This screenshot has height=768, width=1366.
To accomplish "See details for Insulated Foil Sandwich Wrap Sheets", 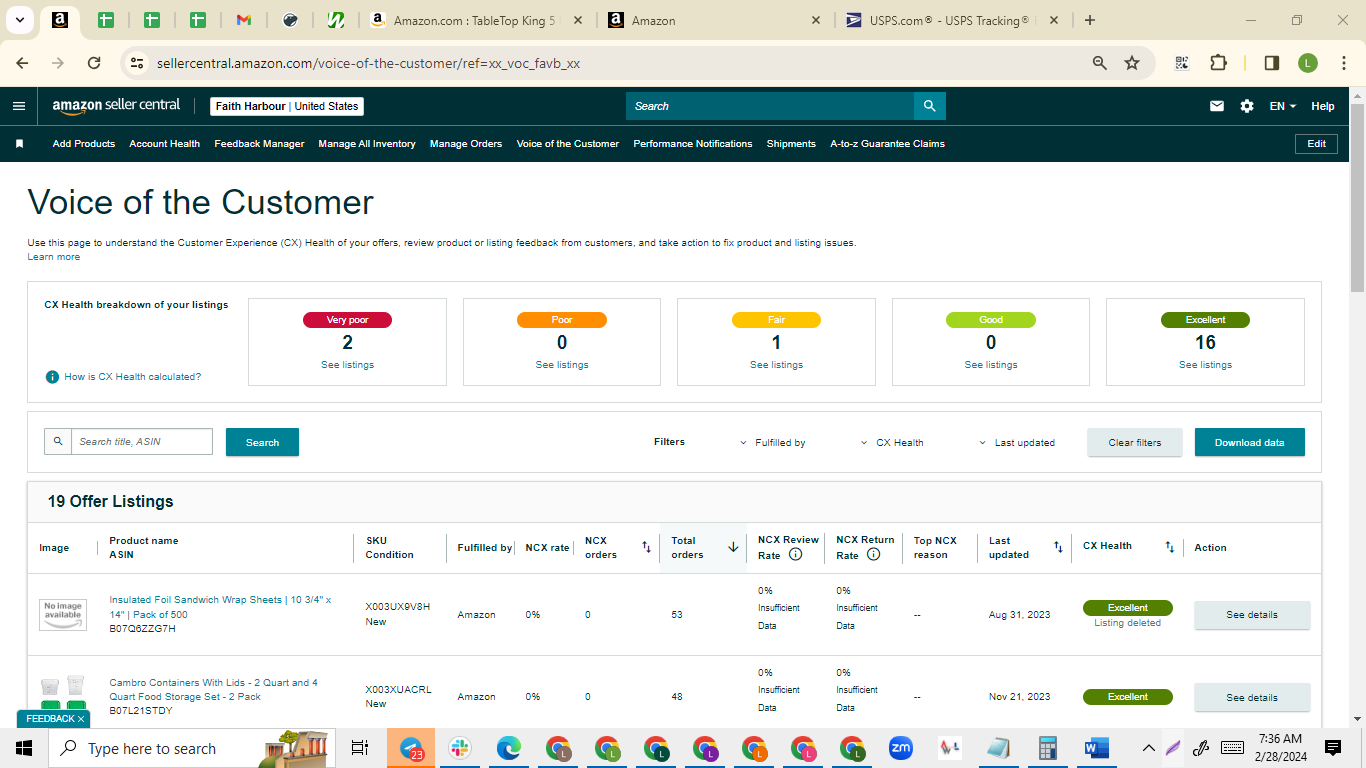I will point(1252,615).
